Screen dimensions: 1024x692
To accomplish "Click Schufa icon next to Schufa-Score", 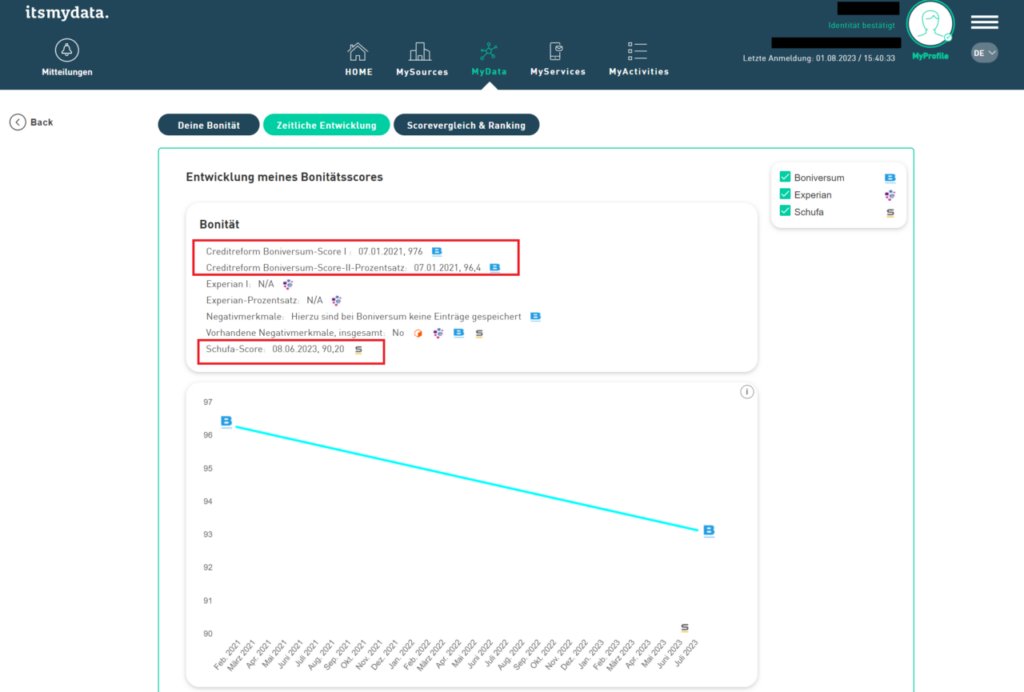I will coord(359,349).
